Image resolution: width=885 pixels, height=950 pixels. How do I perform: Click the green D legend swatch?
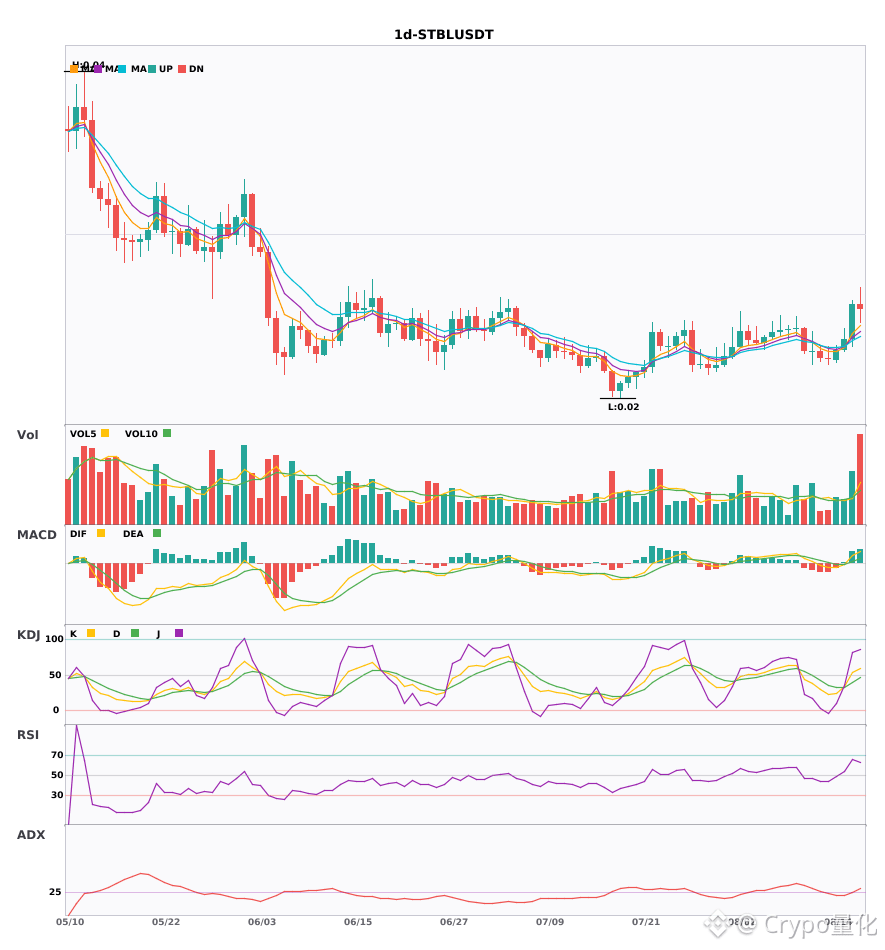coord(135,633)
